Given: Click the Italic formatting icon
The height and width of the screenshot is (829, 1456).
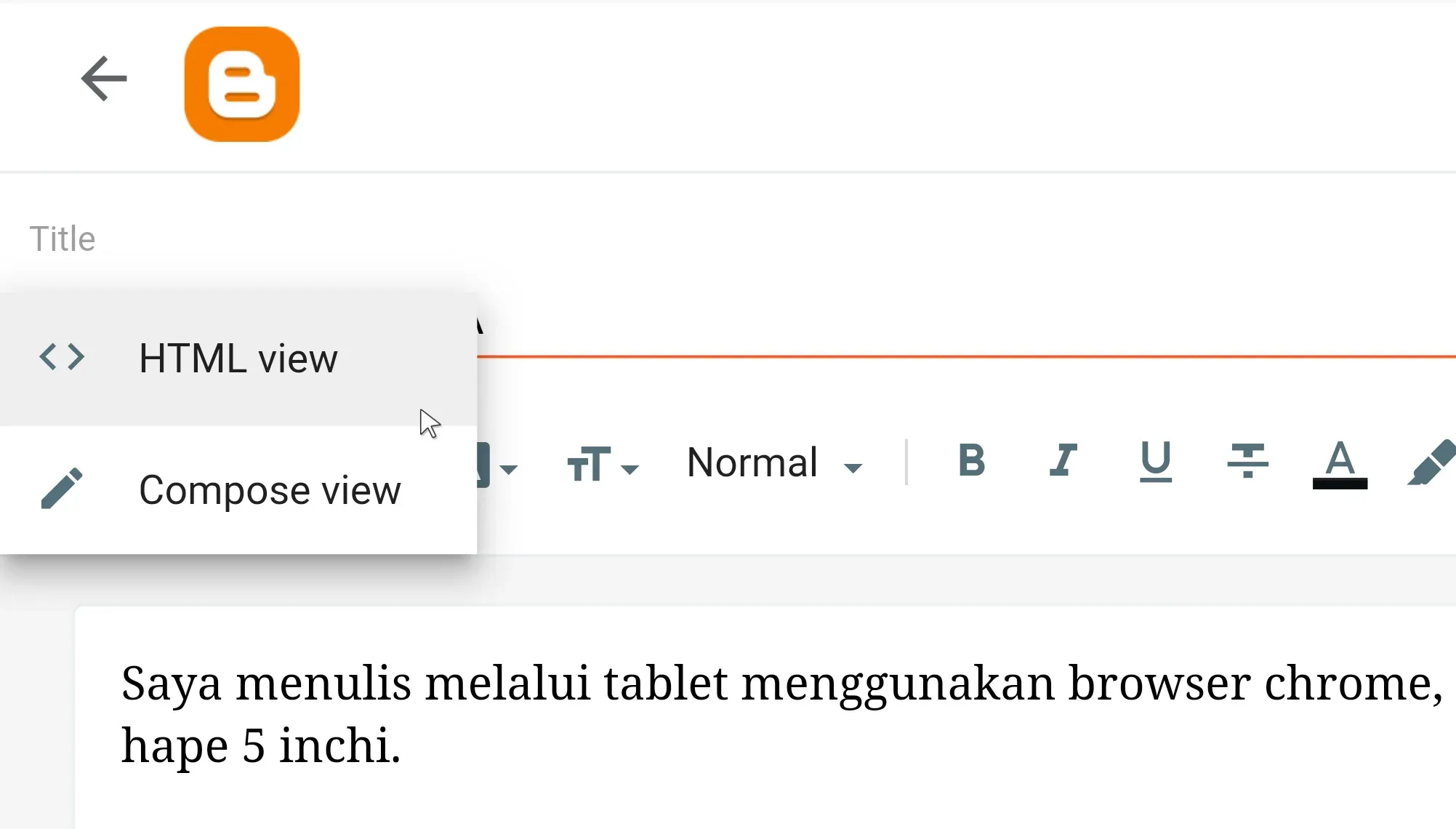Looking at the screenshot, I should (1061, 463).
